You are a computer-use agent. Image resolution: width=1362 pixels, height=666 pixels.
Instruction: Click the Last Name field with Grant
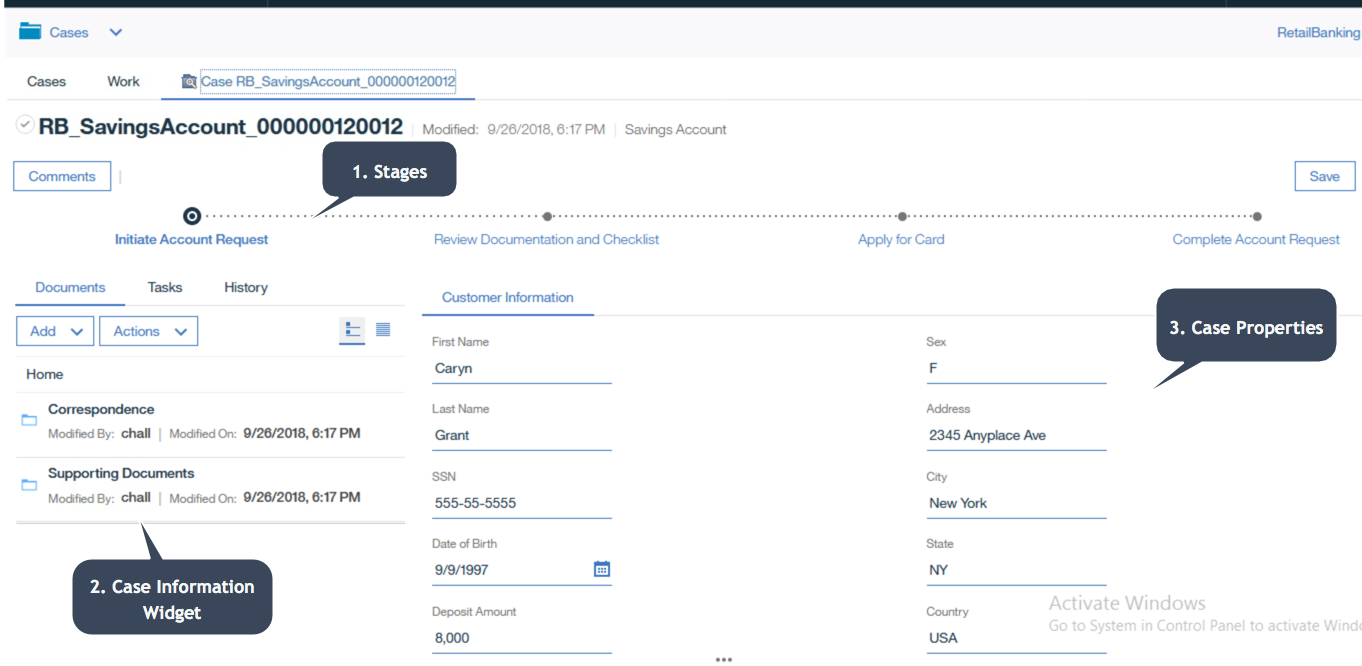tap(521, 436)
